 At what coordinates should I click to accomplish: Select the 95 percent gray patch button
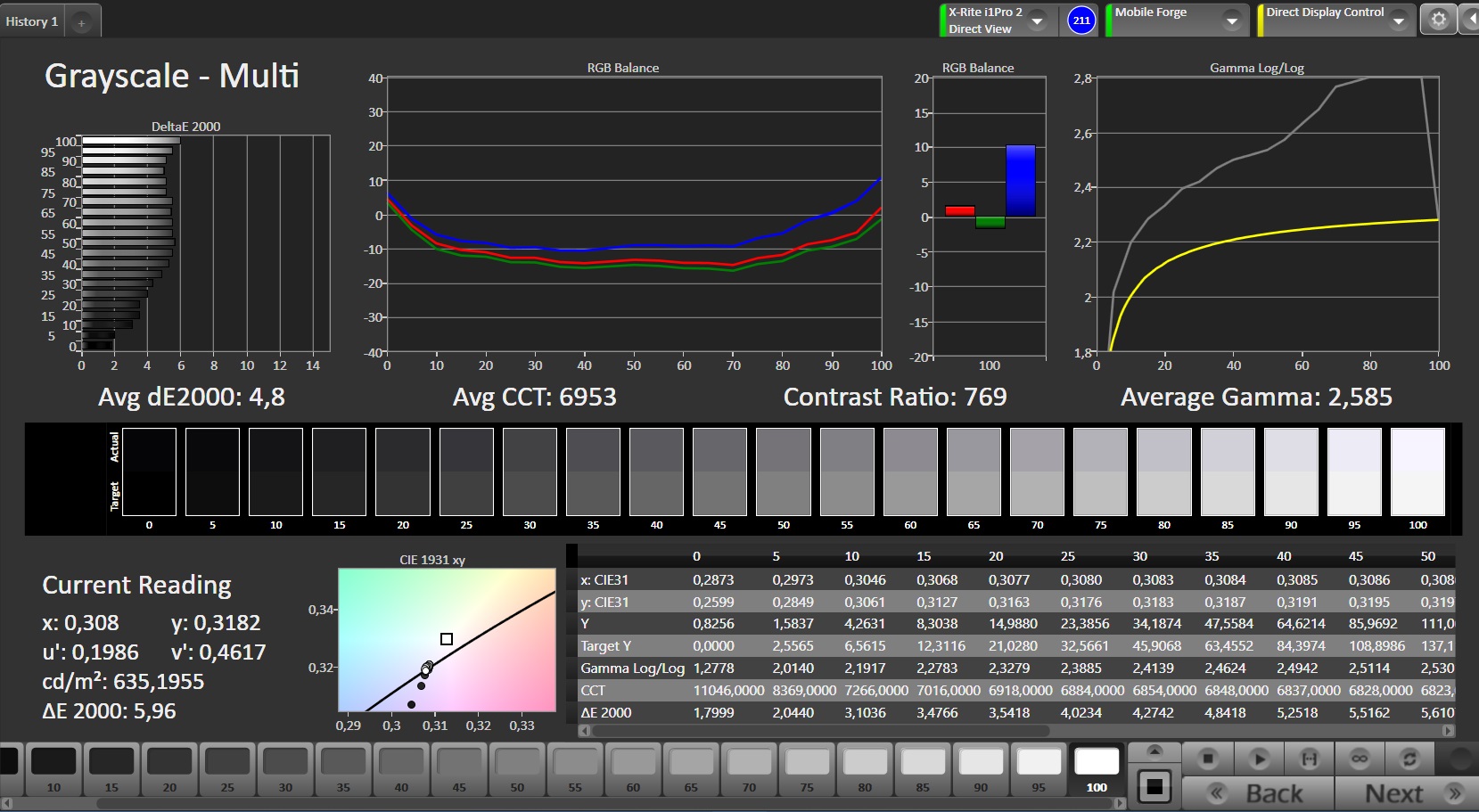(x=1039, y=769)
